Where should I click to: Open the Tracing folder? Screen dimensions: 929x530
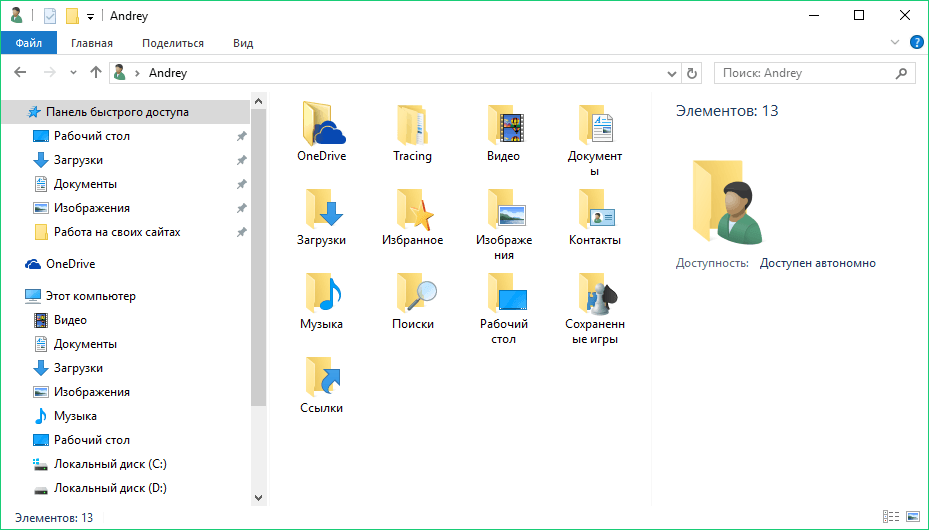(x=412, y=125)
